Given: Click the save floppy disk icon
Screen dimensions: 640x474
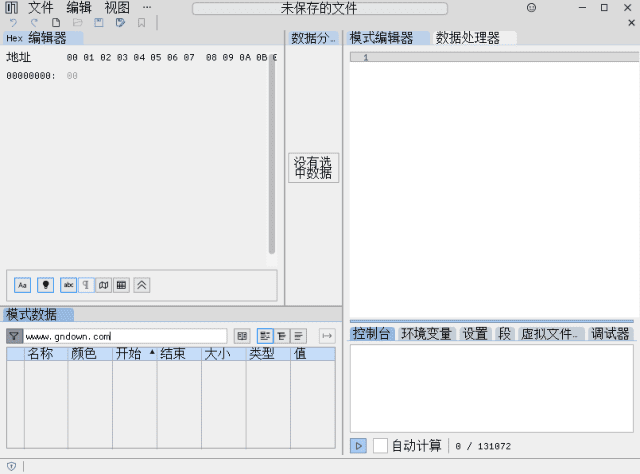Looking at the screenshot, I should click(99, 22).
